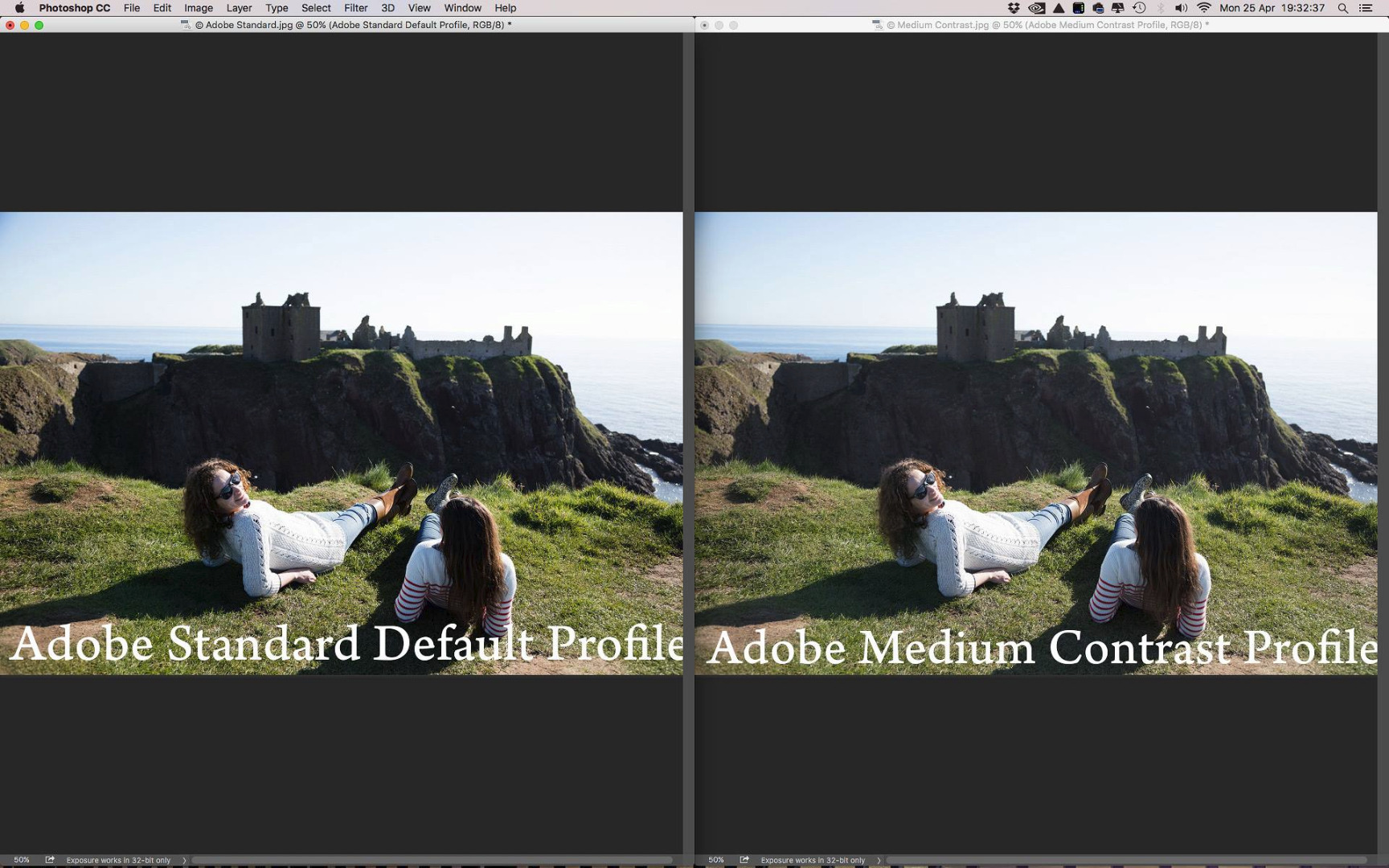Click horizontal scrollbar of Medium Contrast window

(1127, 860)
